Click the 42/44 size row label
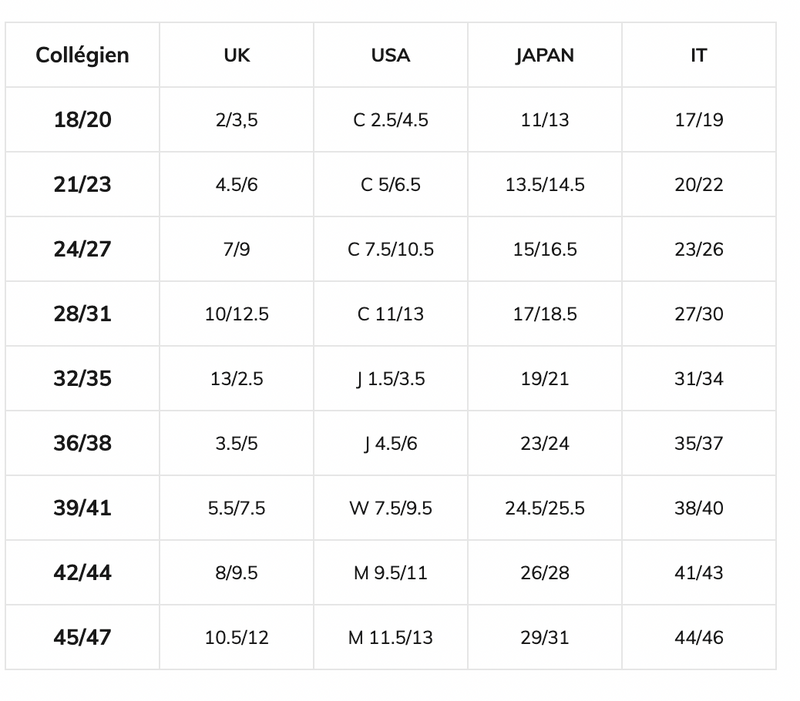This screenshot has width=800, height=701. [x=82, y=573]
